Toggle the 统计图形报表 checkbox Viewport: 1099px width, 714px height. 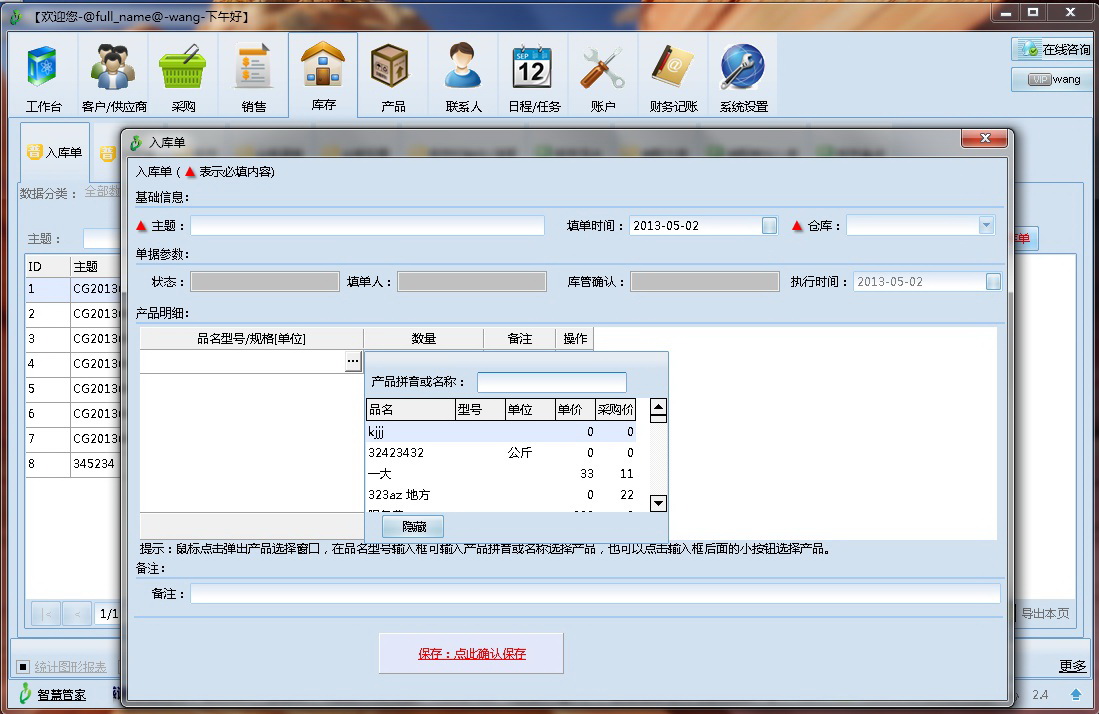[23, 667]
